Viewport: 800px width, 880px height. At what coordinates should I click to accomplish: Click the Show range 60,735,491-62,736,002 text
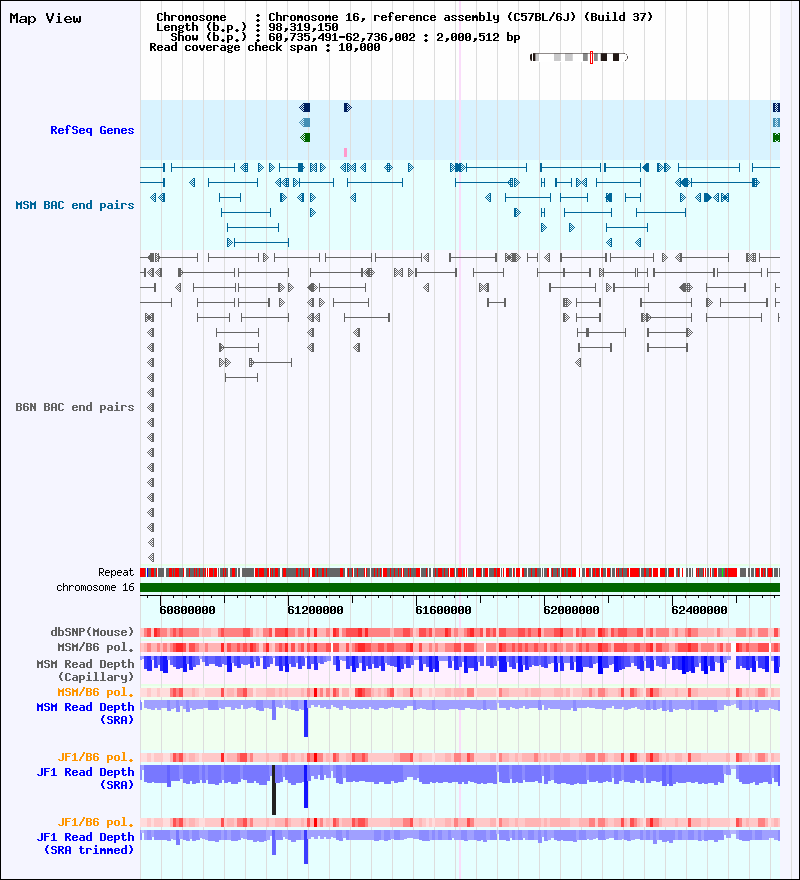(345, 38)
